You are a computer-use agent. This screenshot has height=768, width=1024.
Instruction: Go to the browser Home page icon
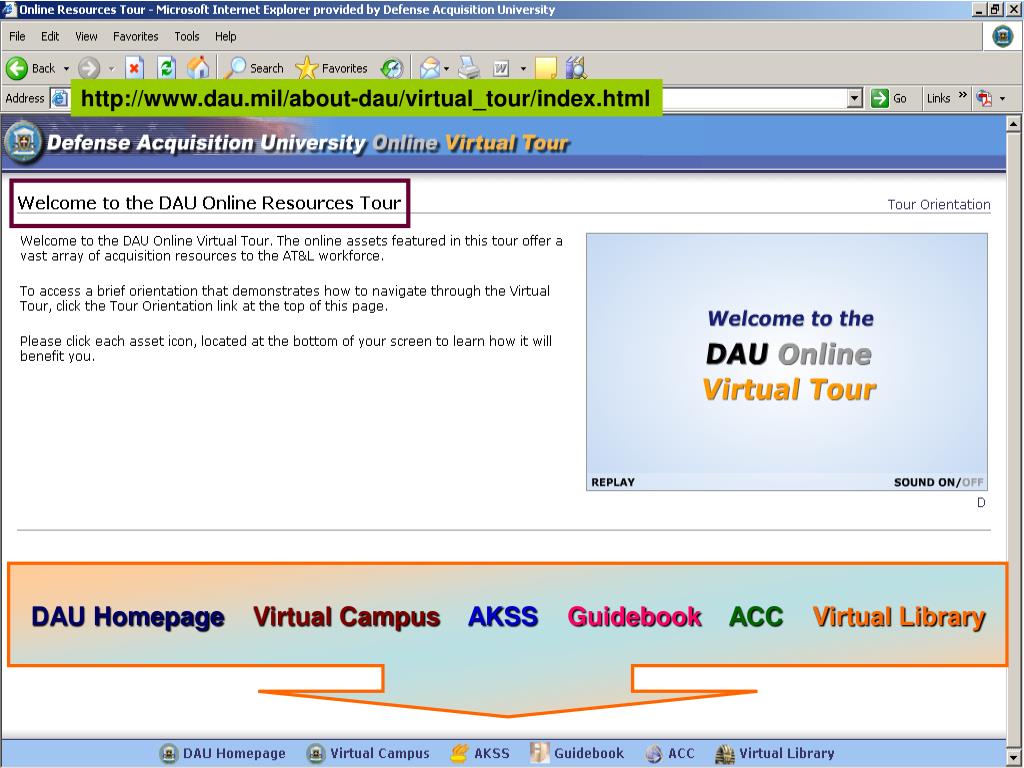click(199, 68)
